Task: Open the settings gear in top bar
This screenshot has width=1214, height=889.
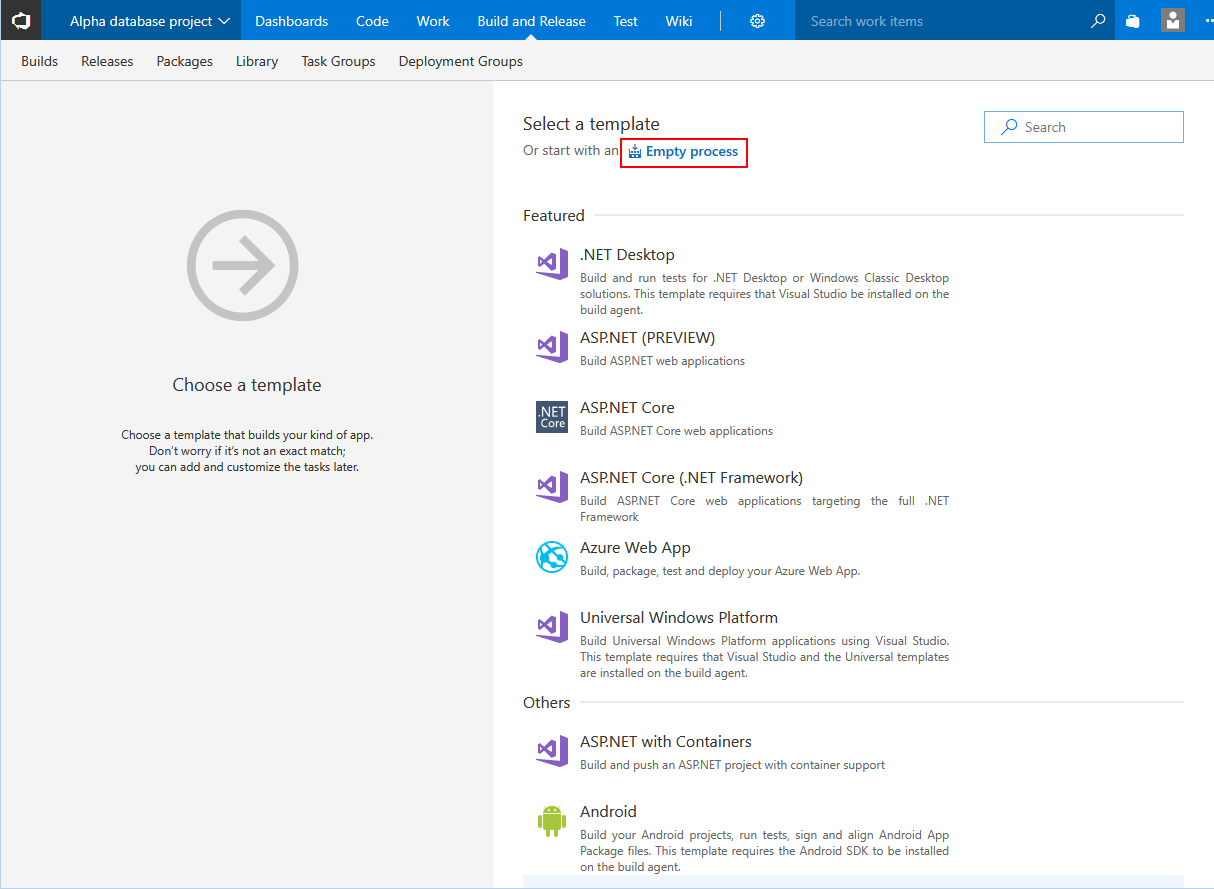Action: pos(757,21)
